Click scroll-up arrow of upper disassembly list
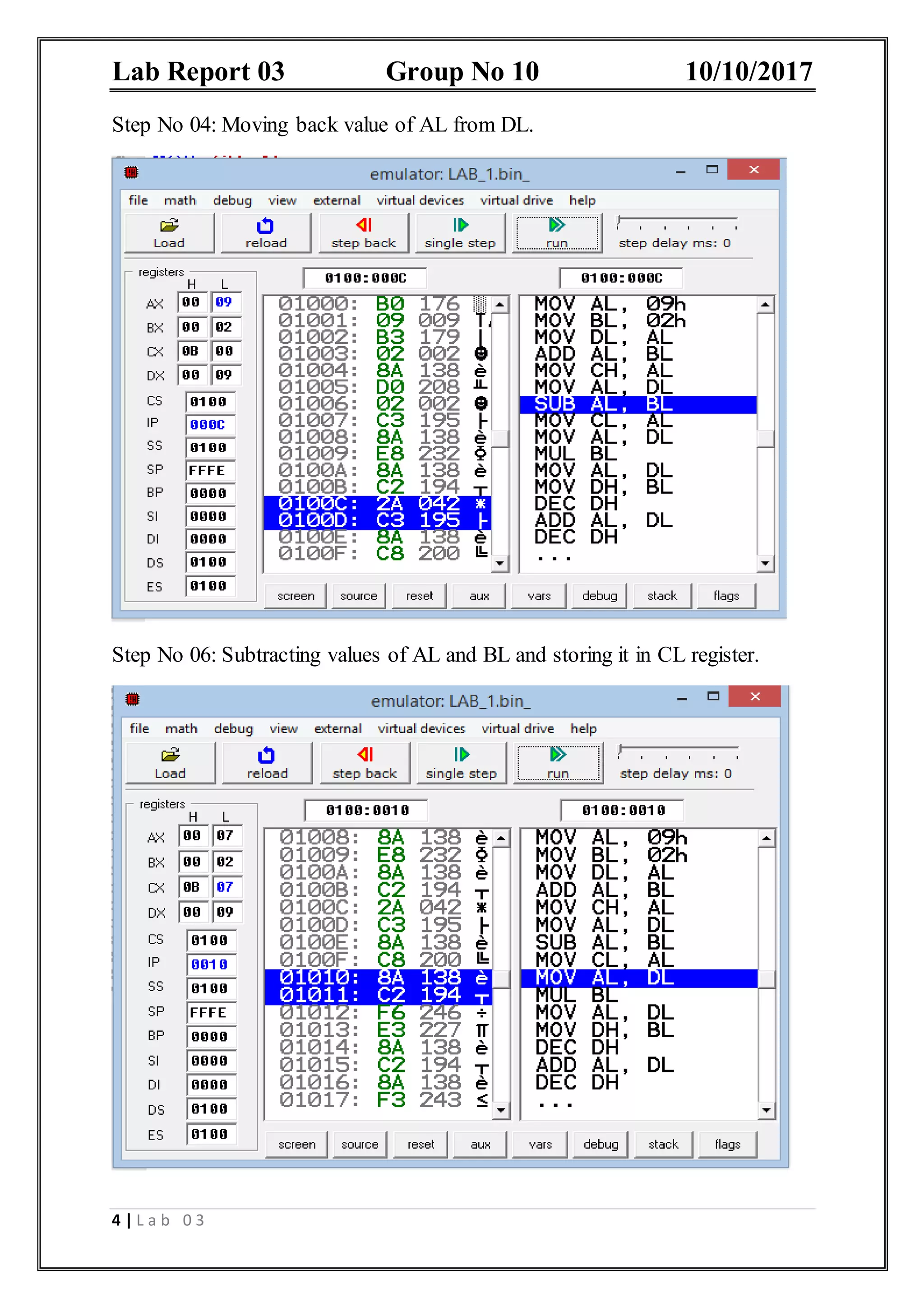 click(x=765, y=305)
